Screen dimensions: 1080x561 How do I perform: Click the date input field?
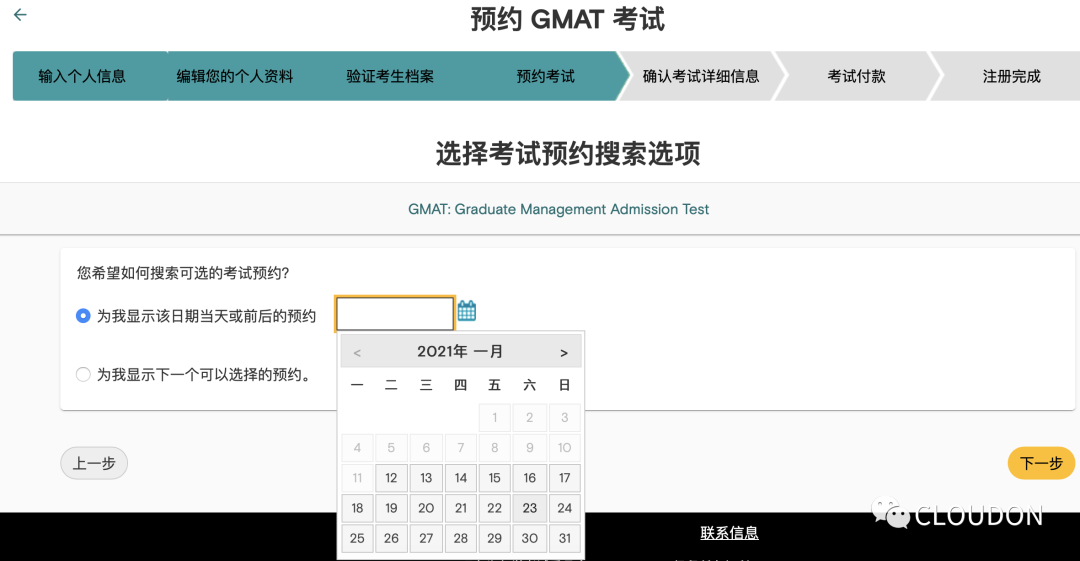coord(395,314)
